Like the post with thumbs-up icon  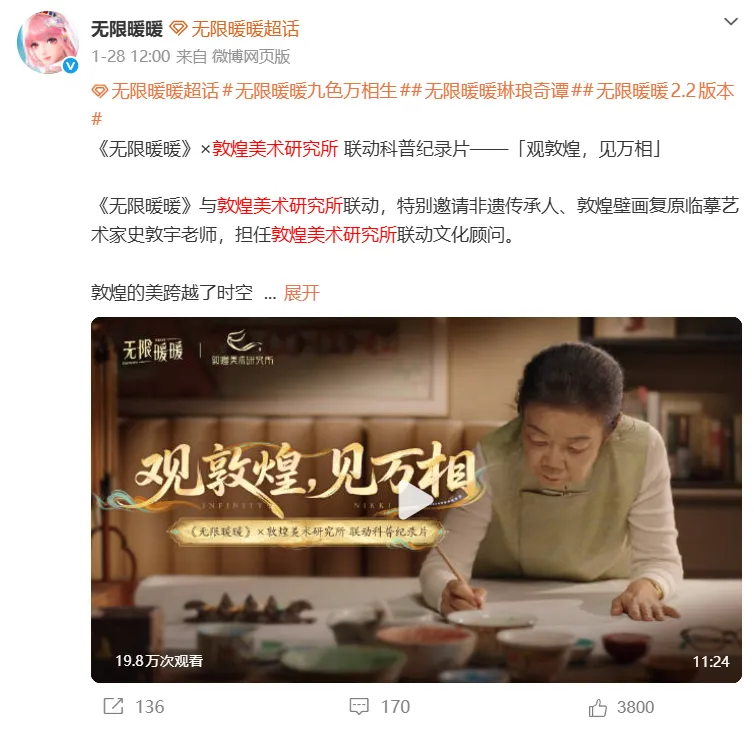coord(598,707)
